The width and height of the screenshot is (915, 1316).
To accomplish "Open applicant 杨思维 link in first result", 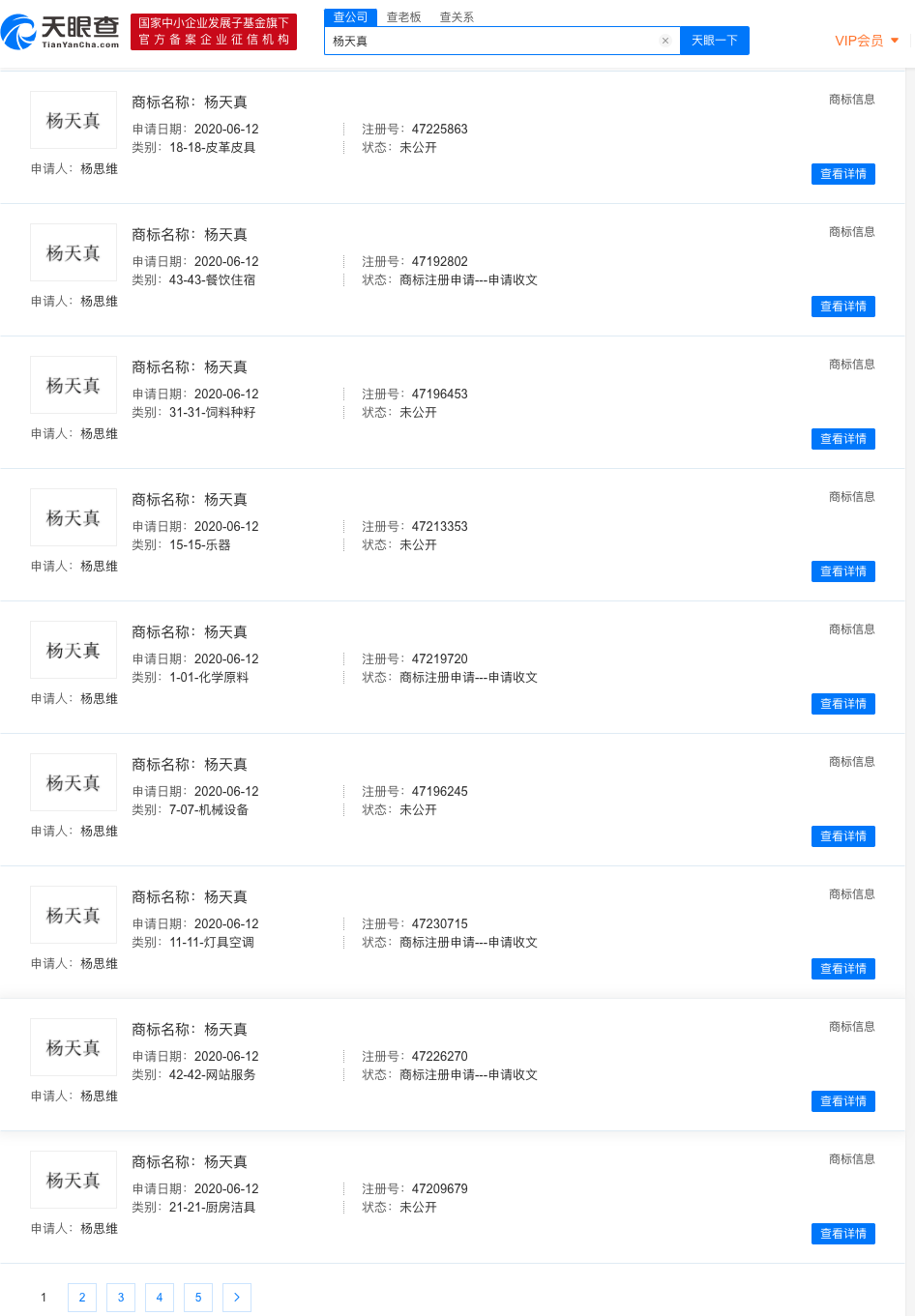I will [x=99, y=168].
